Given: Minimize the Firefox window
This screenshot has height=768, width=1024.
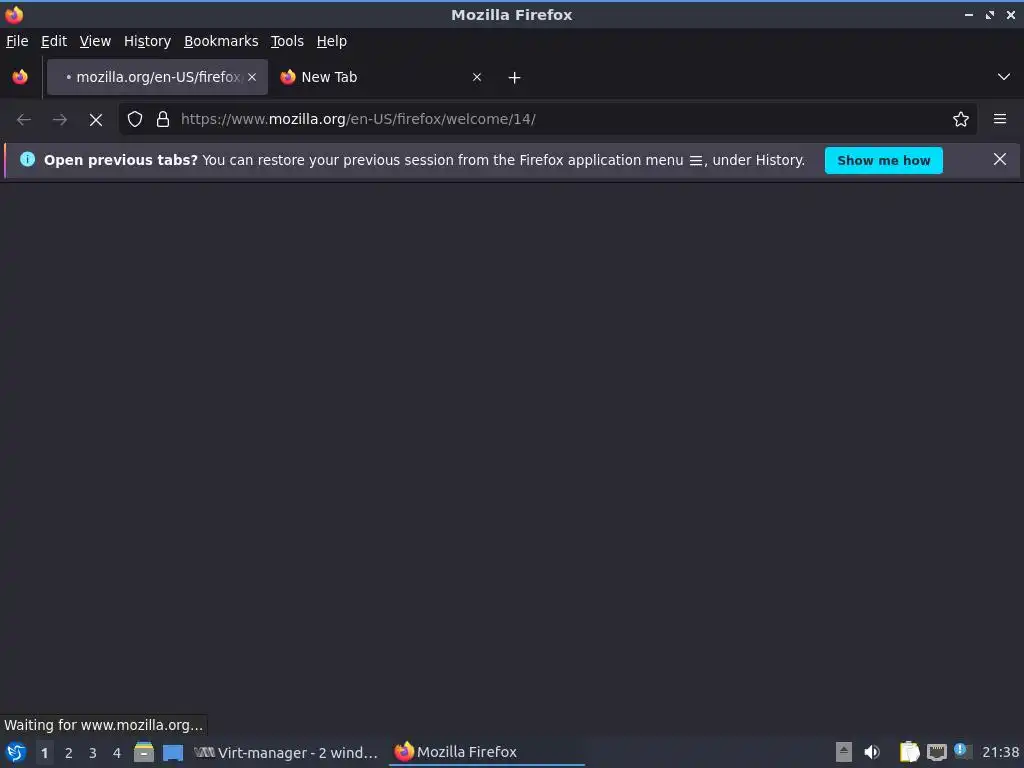Looking at the screenshot, I should (968, 14).
